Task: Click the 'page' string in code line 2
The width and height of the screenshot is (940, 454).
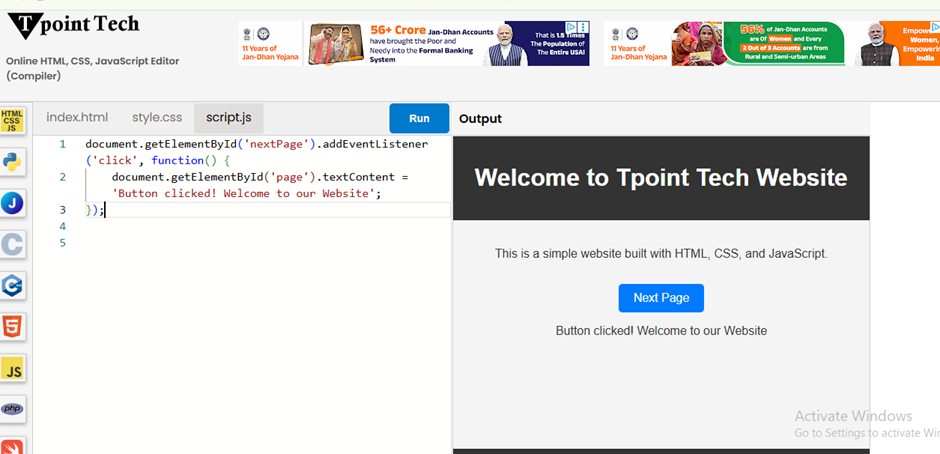Action: pyautogui.click(x=291, y=178)
